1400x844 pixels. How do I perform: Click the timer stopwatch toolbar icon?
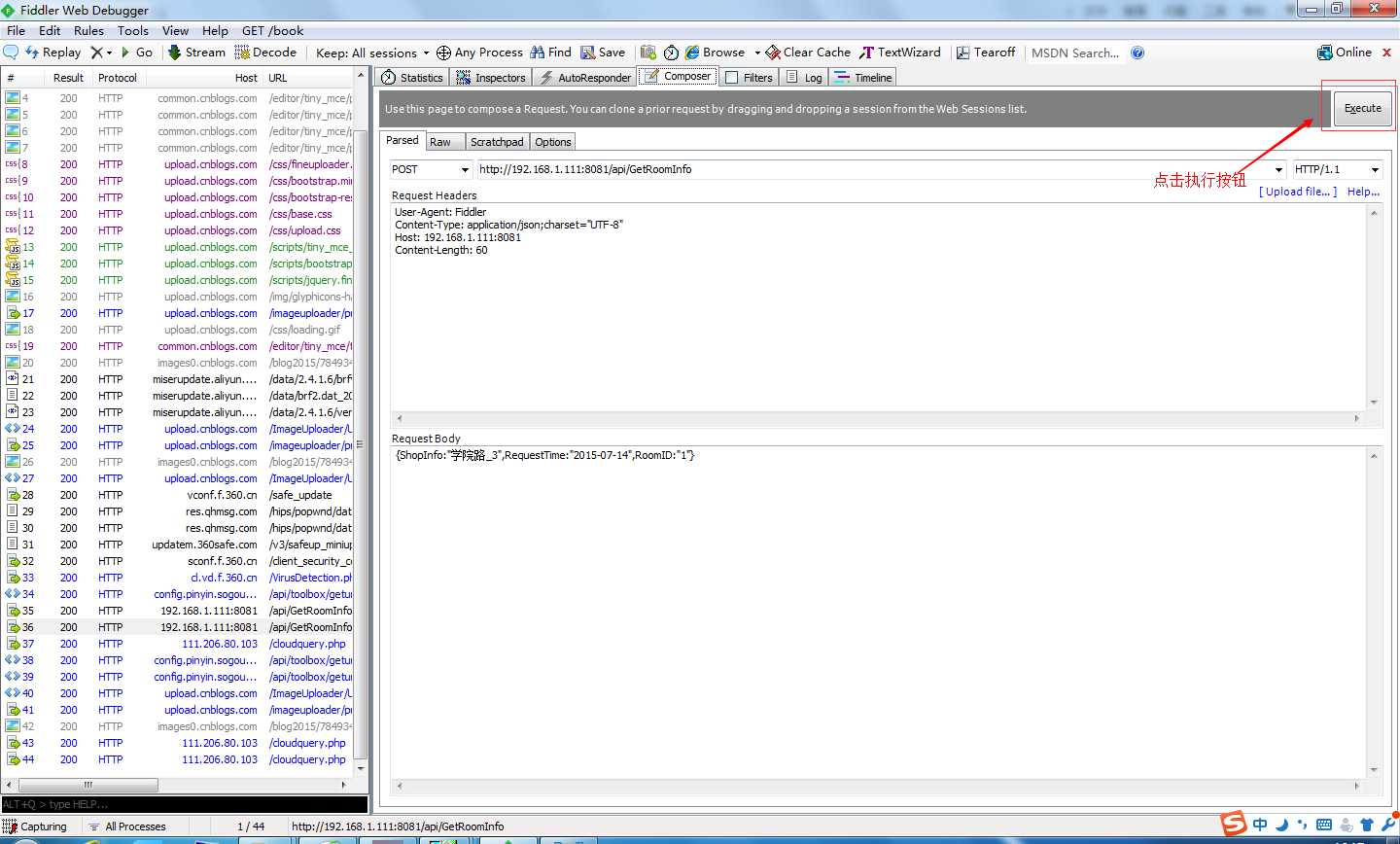click(671, 53)
